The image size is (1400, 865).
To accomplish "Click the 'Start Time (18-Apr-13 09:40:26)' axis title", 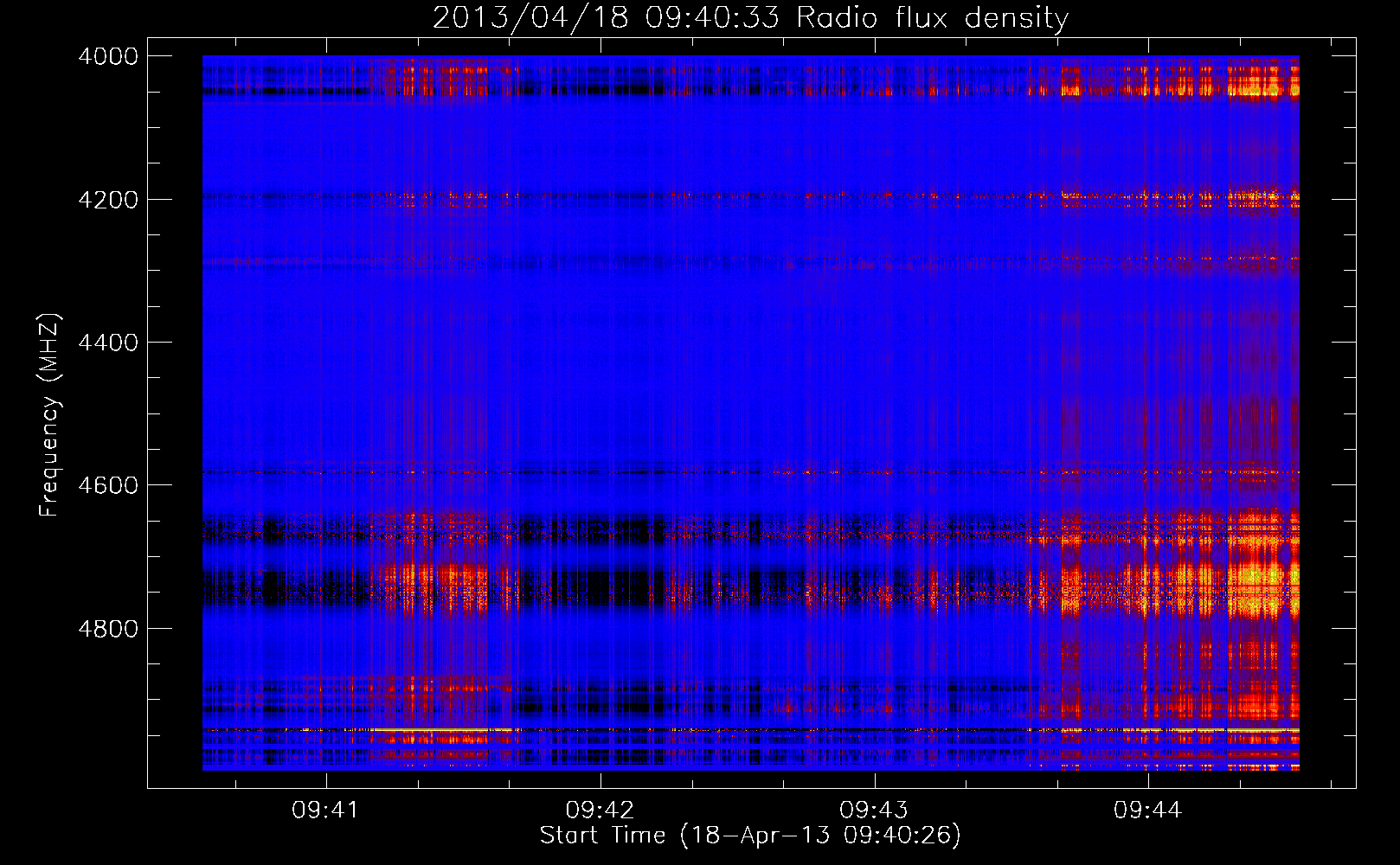I will (750, 836).
